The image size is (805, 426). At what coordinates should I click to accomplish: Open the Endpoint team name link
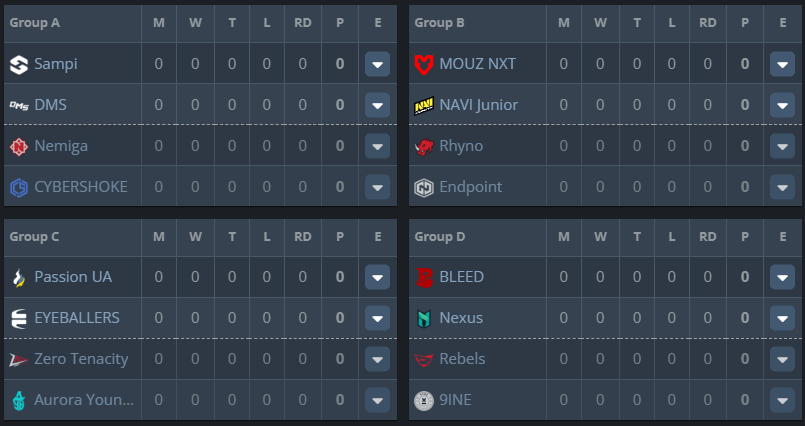coord(471,187)
